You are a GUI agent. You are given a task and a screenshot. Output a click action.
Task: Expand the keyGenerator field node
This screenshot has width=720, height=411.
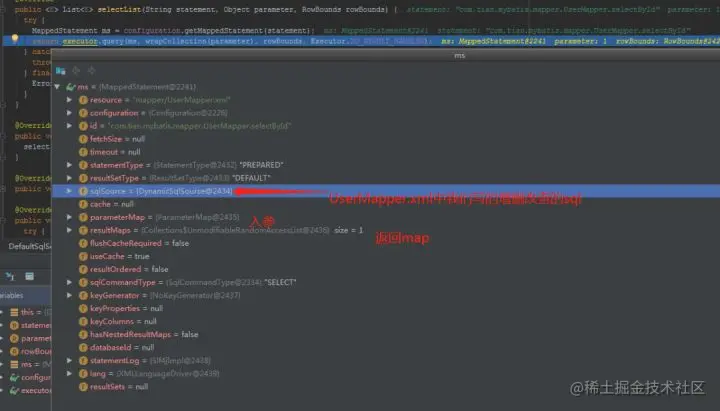[x=69, y=295]
